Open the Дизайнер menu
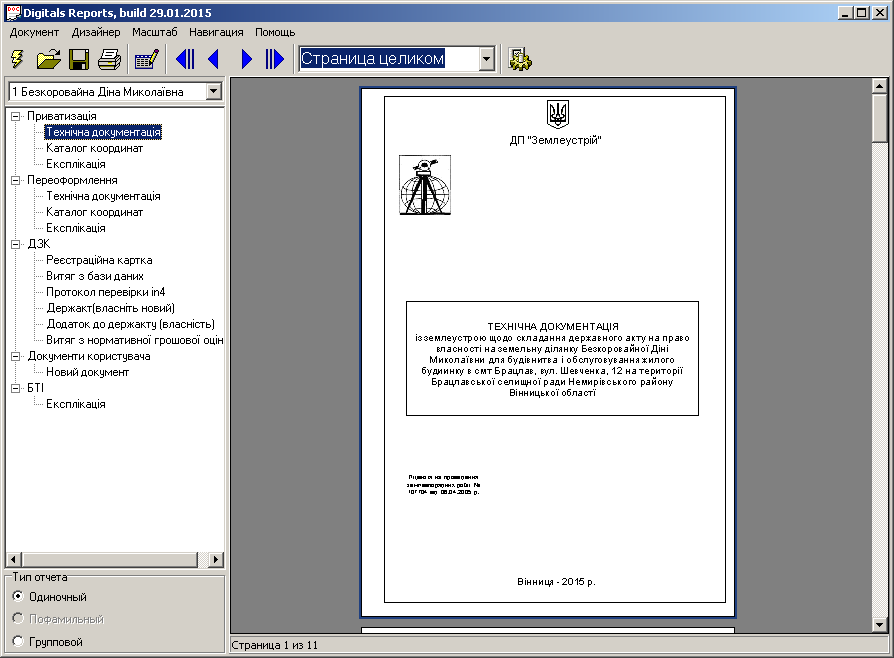Screen dimensions: 894x658 96,33
